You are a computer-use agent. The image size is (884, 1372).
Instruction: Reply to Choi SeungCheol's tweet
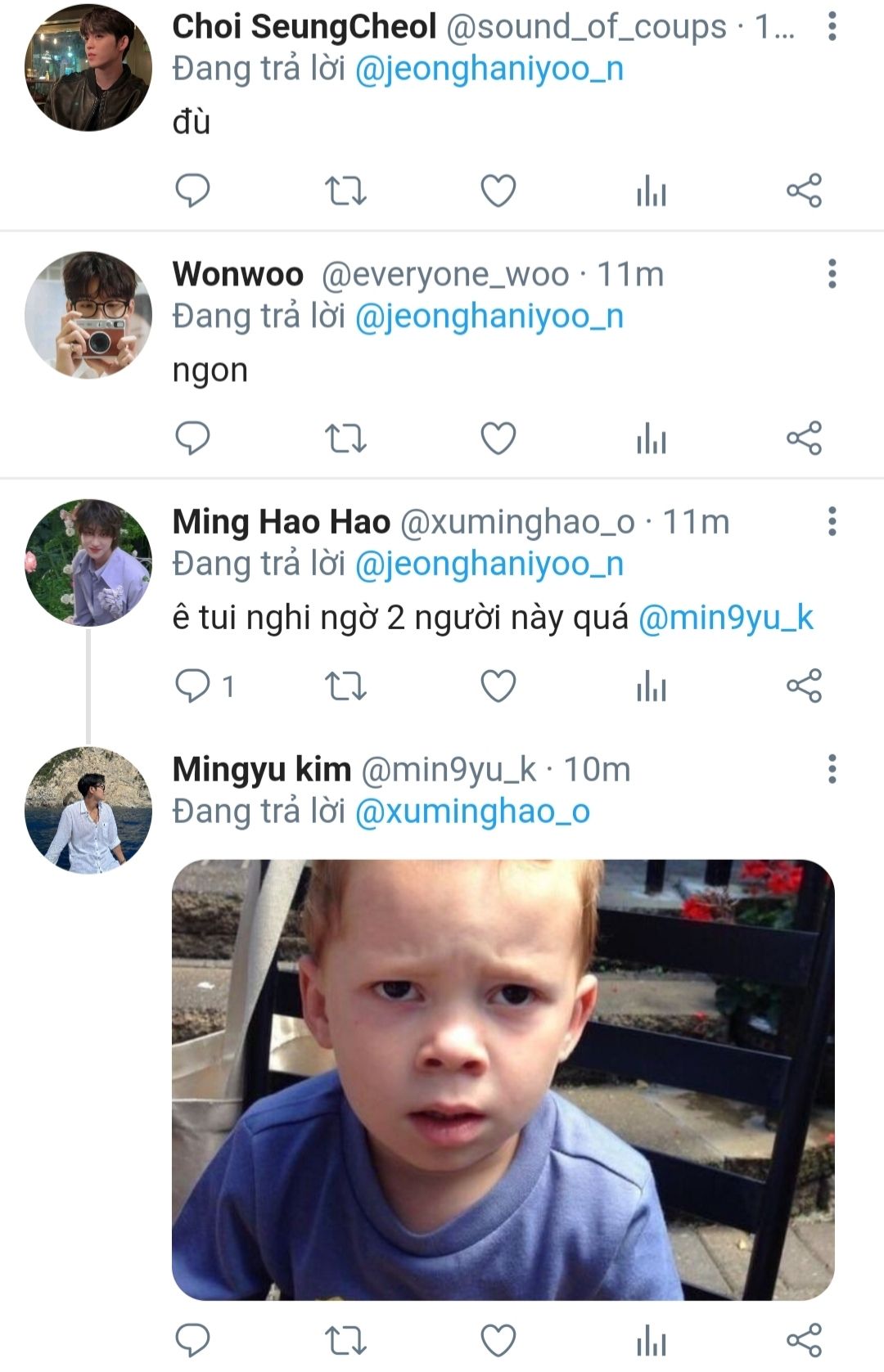(x=193, y=191)
